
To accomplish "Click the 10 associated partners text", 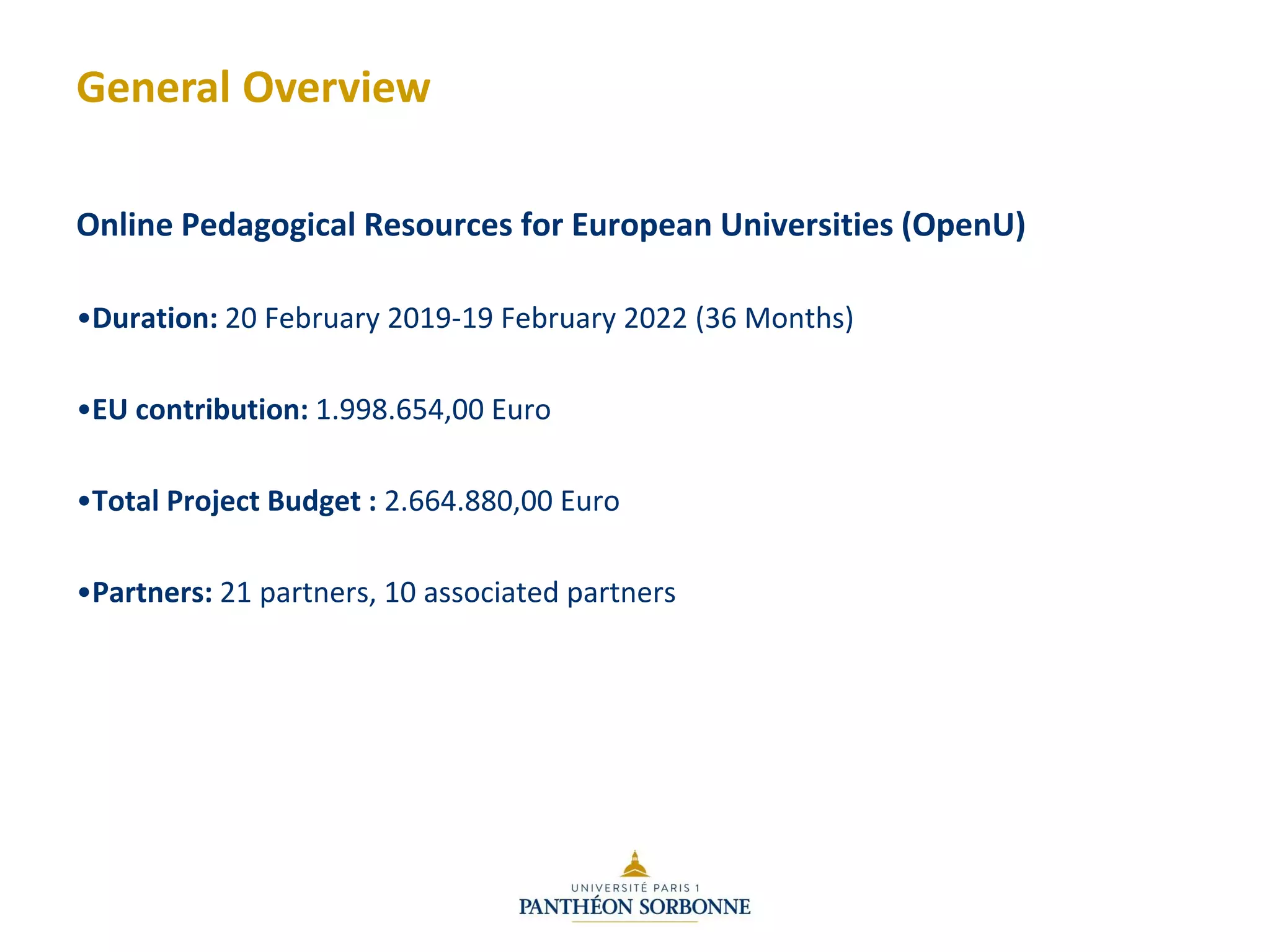I will [530, 593].
